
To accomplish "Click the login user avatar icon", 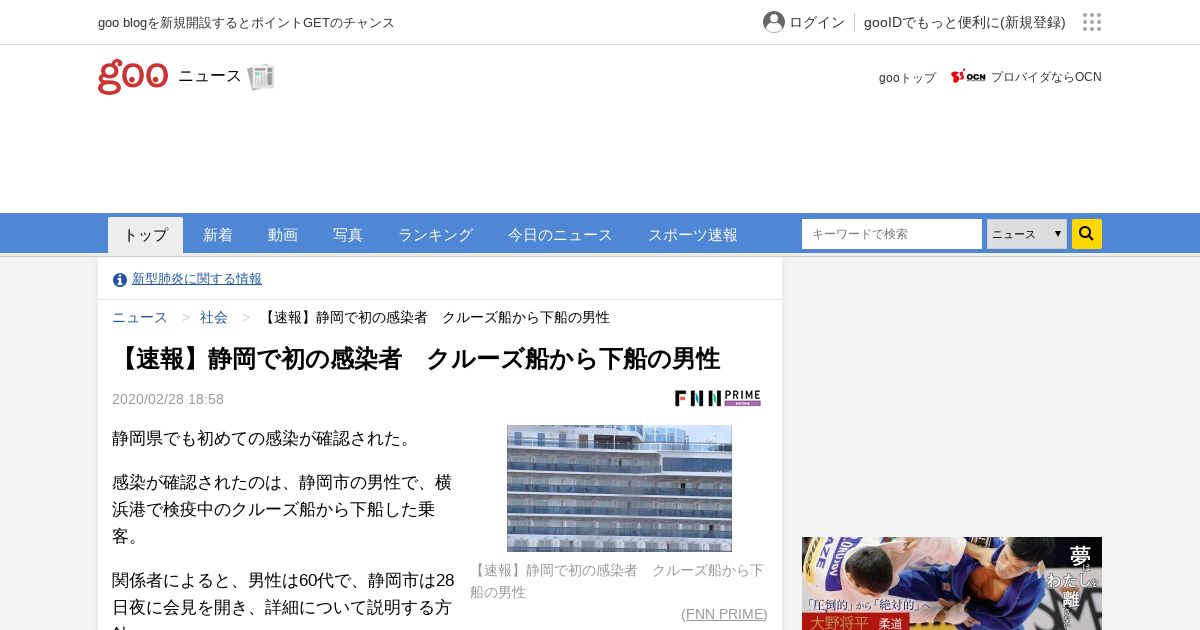I will [x=774, y=22].
